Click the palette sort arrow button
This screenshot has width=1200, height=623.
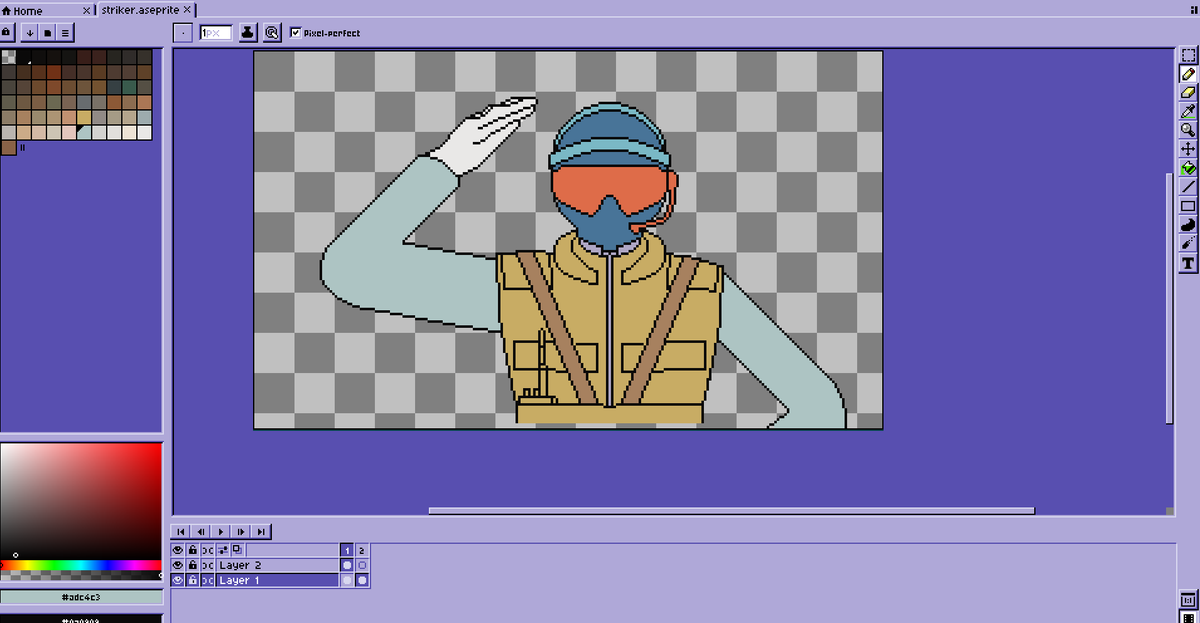coord(30,32)
